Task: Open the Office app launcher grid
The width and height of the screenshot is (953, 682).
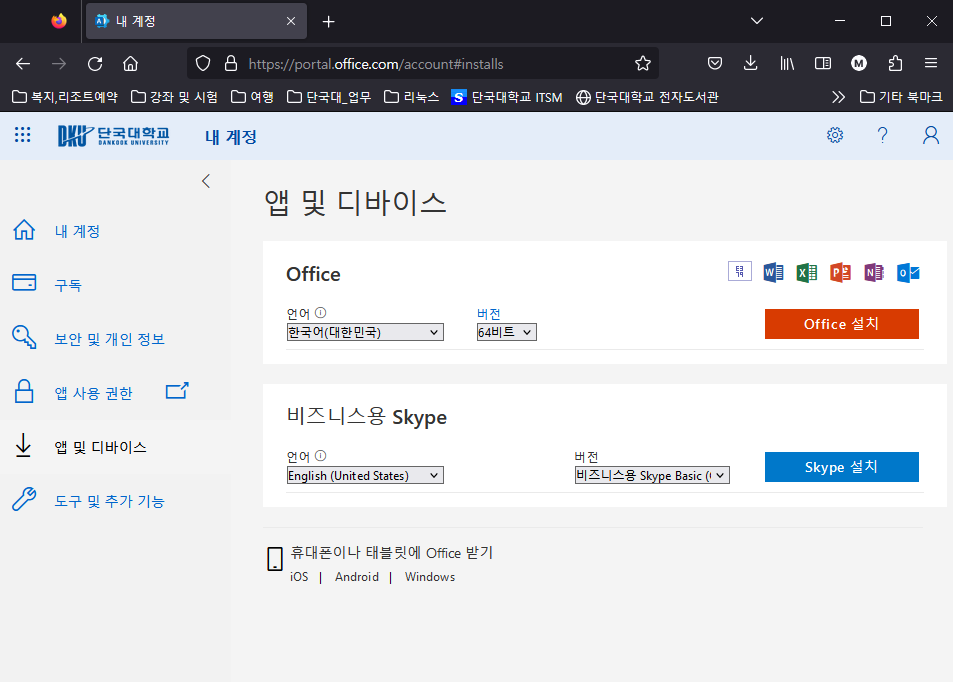Action: 22,135
